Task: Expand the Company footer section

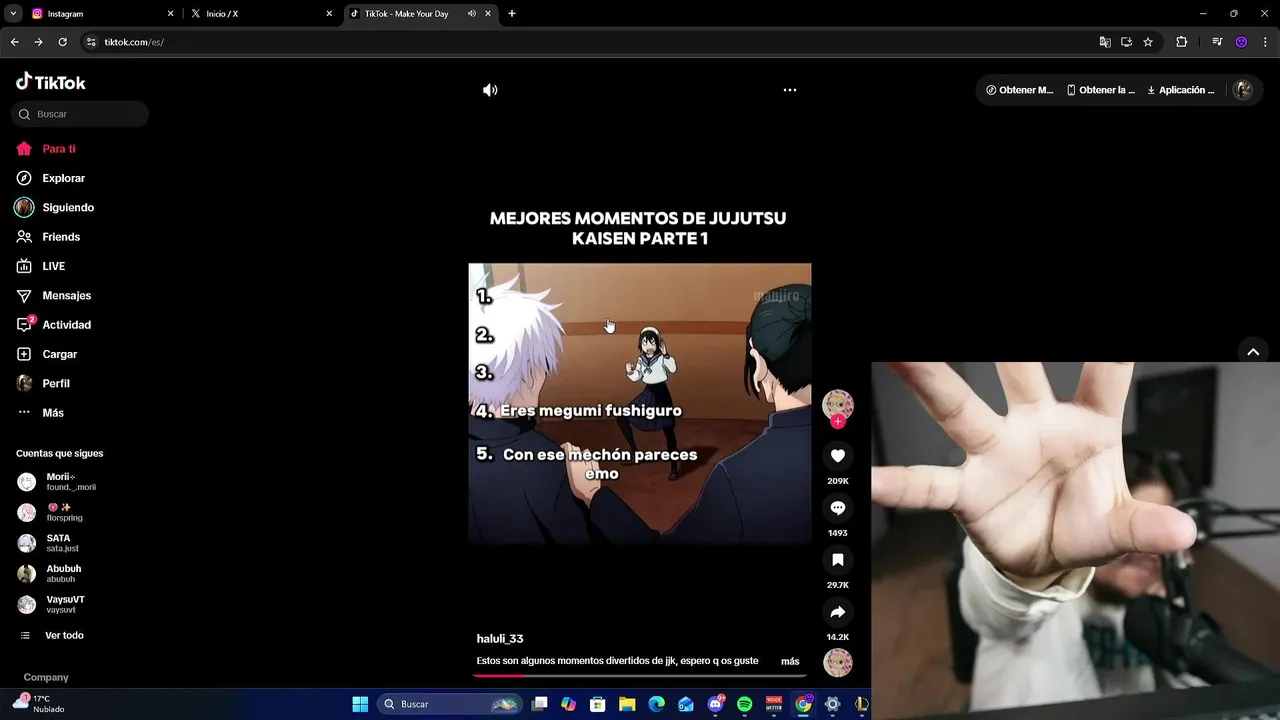Action: pos(46,677)
